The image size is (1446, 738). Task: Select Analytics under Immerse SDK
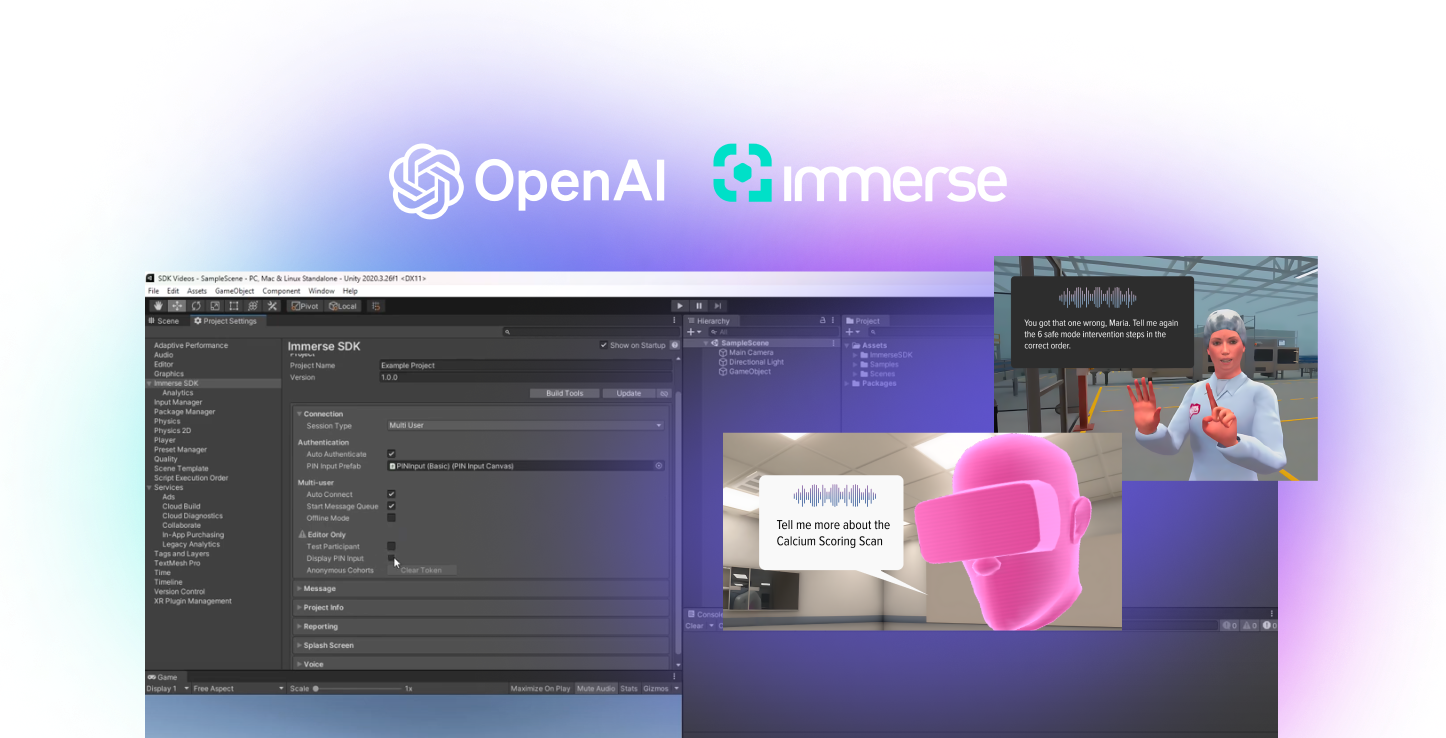click(178, 393)
